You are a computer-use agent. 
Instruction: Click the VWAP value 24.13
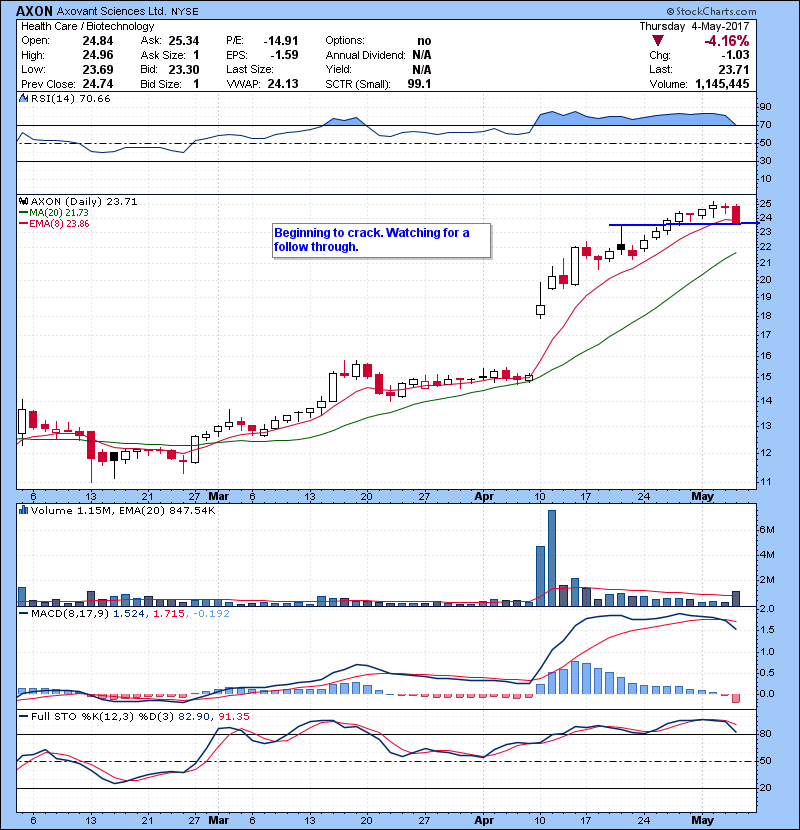pos(283,84)
